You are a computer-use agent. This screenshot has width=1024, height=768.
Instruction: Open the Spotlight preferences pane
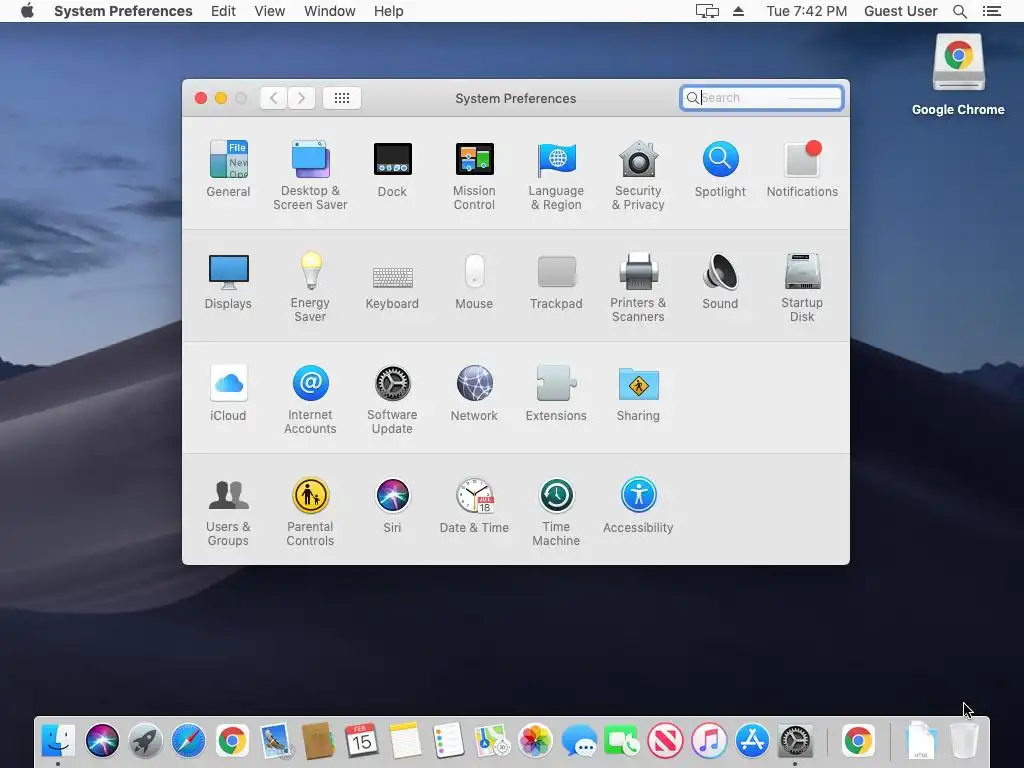[720, 168]
